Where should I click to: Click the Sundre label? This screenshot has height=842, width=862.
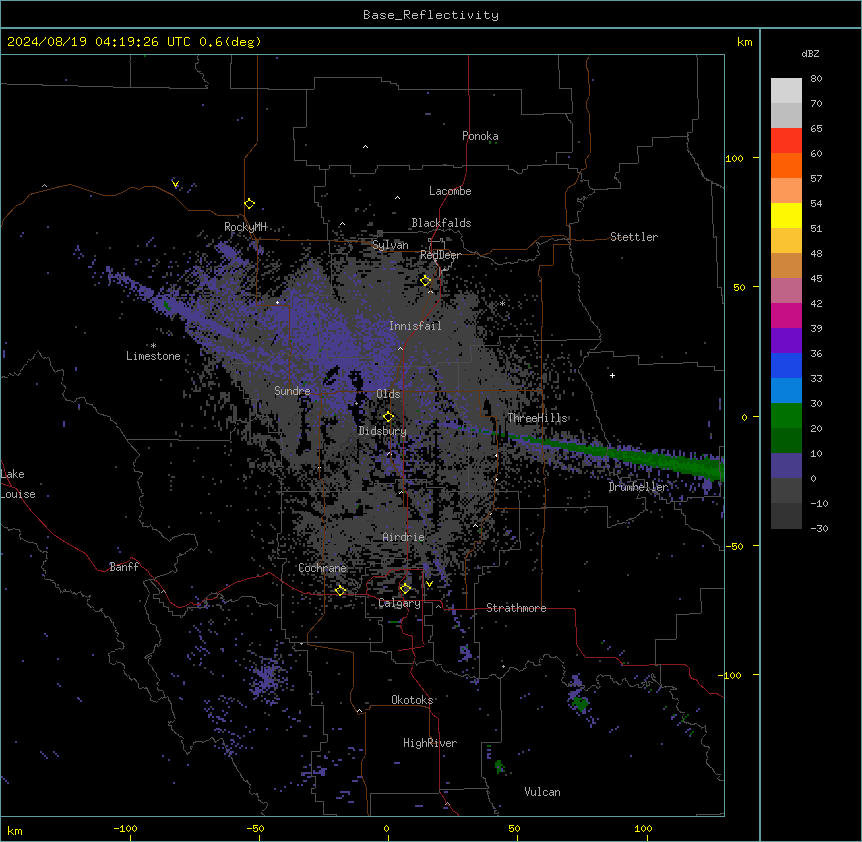coord(292,391)
